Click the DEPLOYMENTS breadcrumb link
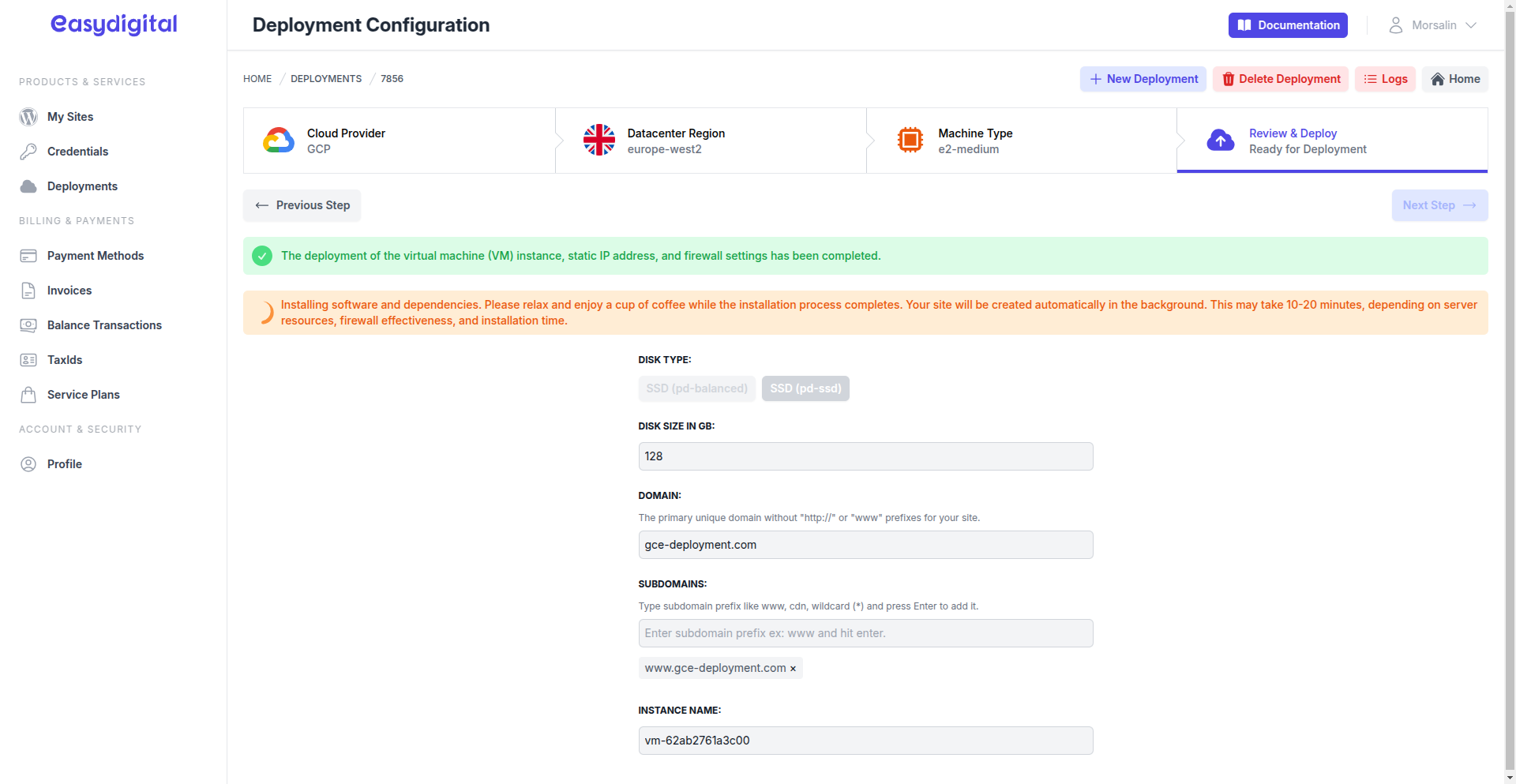The height and width of the screenshot is (784, 1516). click(326, 79)
